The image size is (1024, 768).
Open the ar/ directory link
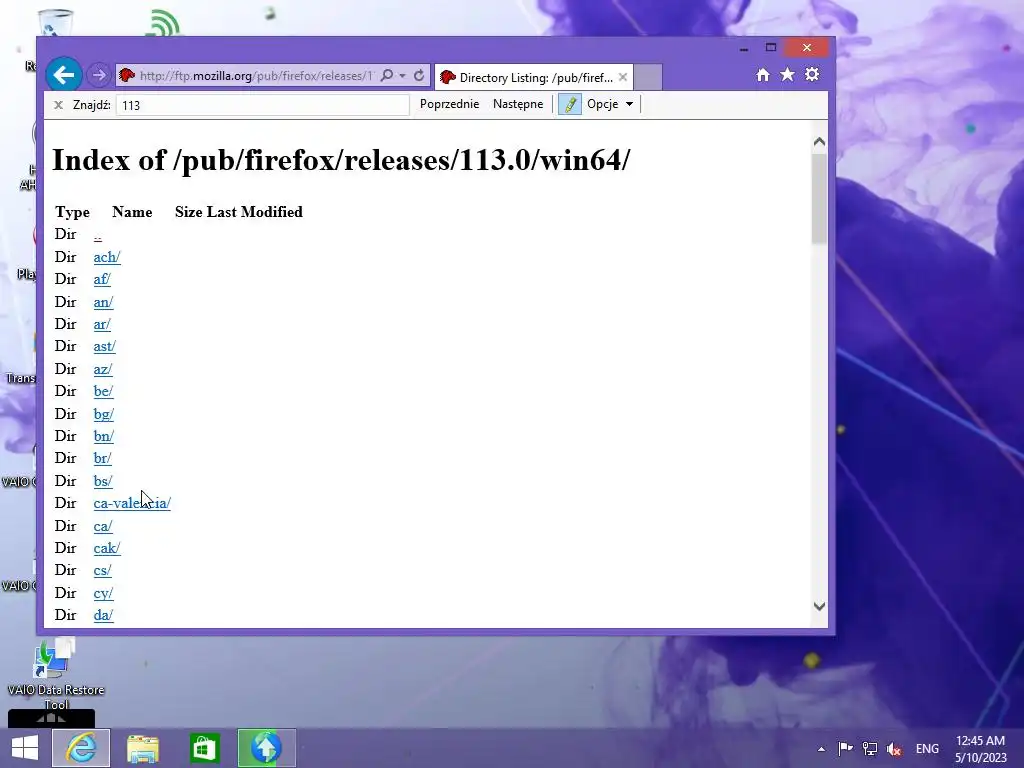point(102,324)
